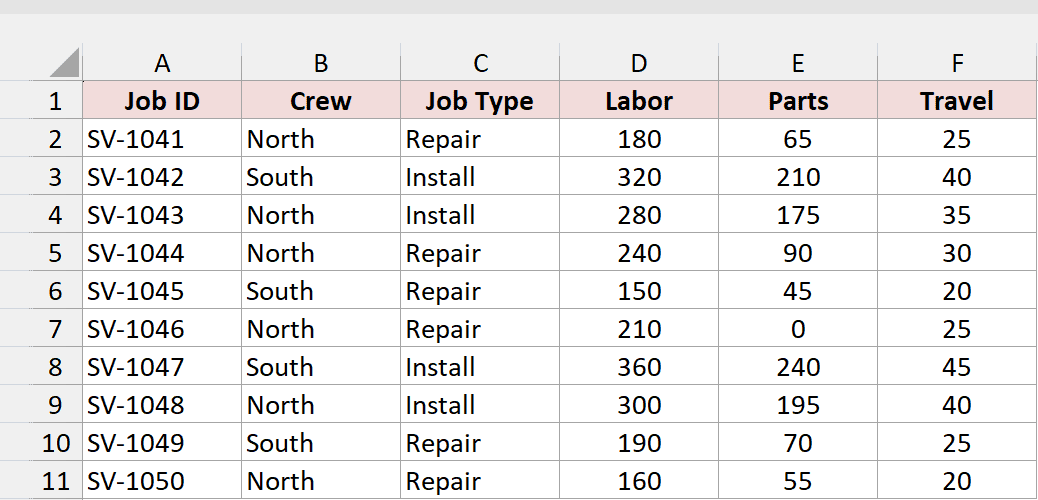The width and height of the screenshot is (1038, 500).
Task: Select Labor value 240
Action: click(x=639, y=252)
